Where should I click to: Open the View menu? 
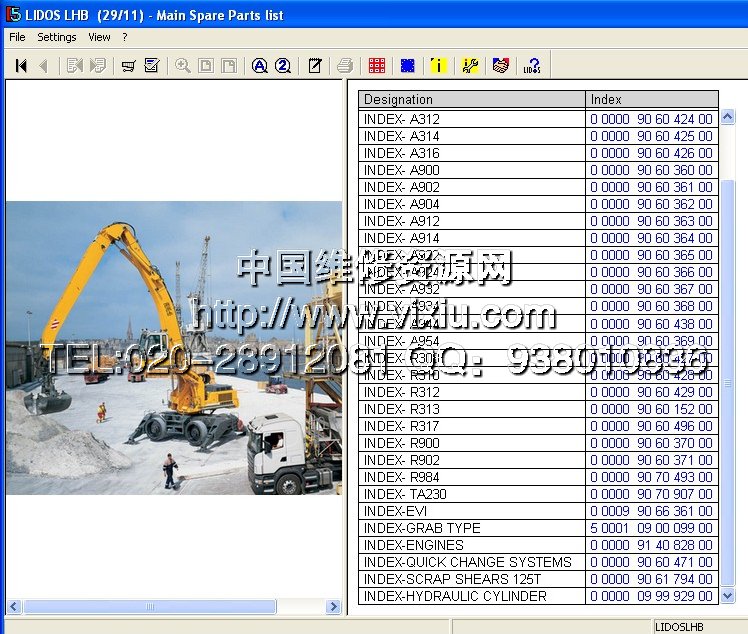pos(100,37)
